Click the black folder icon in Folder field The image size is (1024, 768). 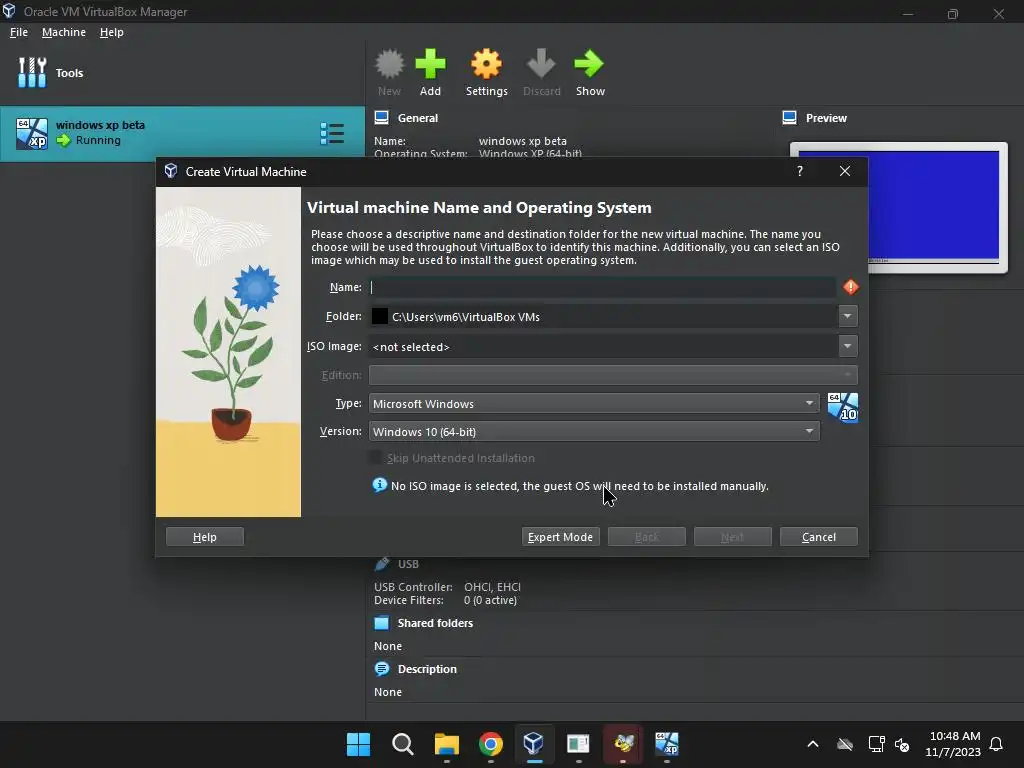[x=379, y=316]
